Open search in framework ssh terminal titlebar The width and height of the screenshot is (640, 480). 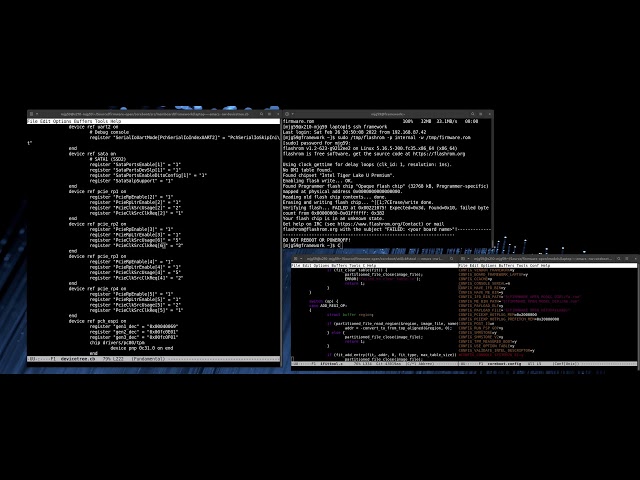[x=472, y=114]
